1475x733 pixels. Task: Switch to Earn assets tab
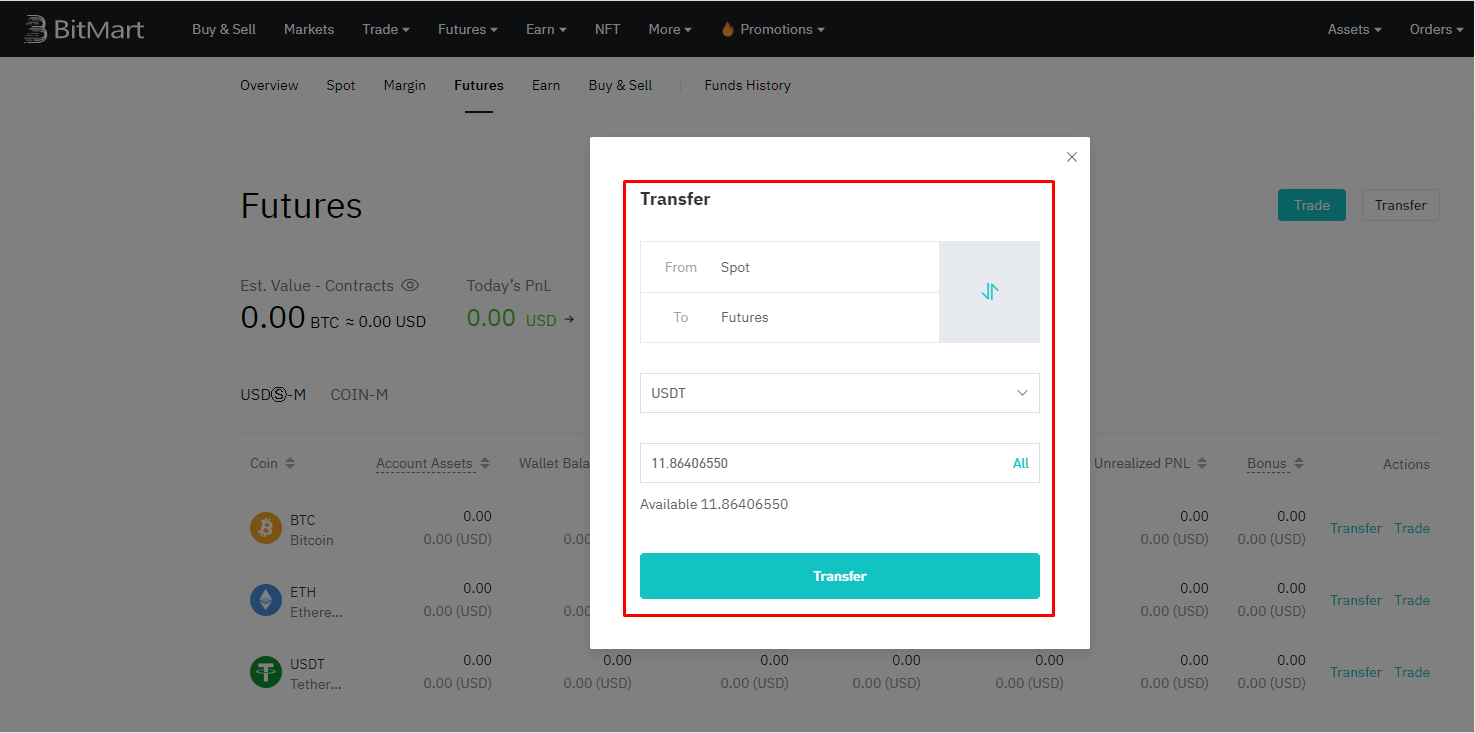coord(546,85)
